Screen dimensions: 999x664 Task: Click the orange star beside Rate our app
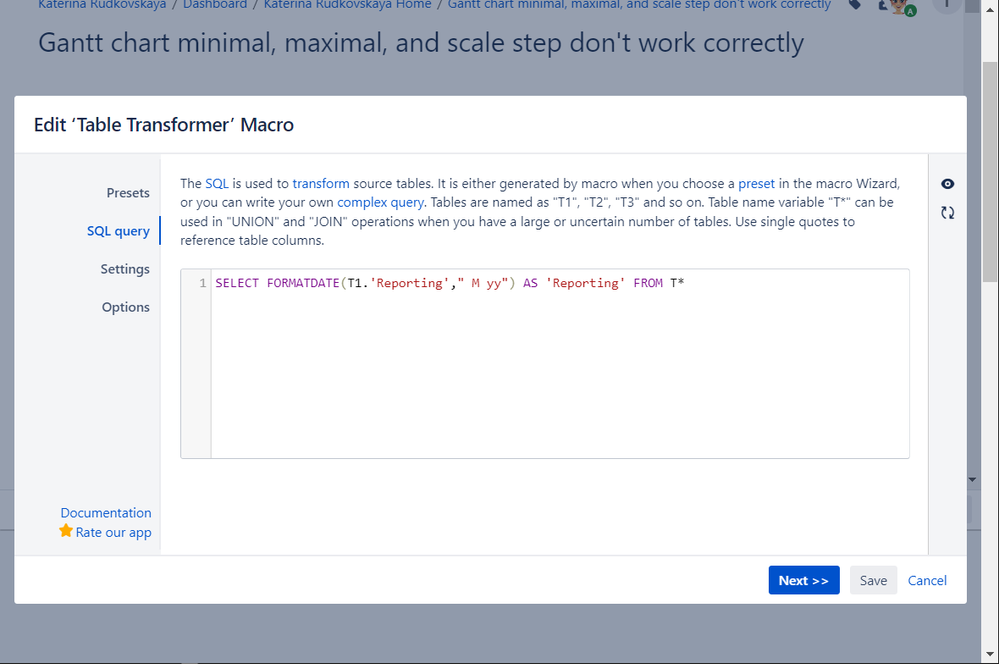[66, 530]
